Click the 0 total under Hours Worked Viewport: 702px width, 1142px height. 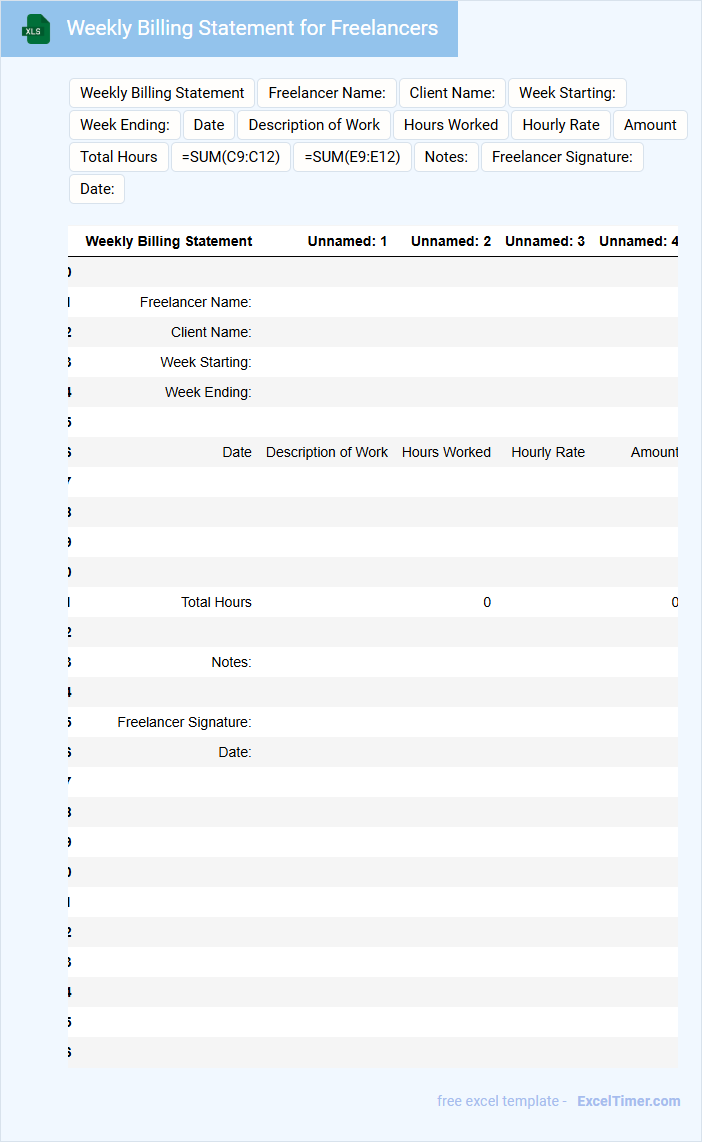tap(487, 602)
